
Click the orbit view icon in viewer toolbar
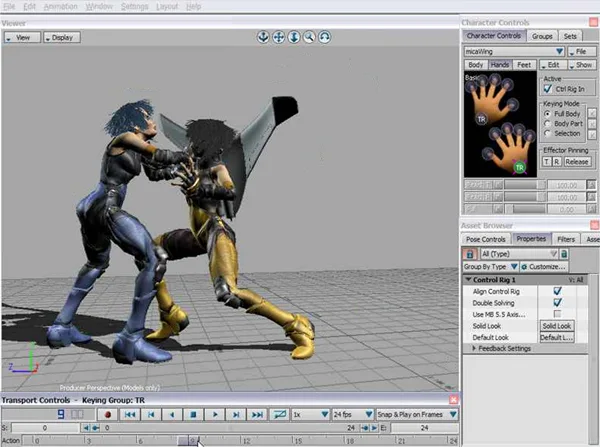pos(324,37)
